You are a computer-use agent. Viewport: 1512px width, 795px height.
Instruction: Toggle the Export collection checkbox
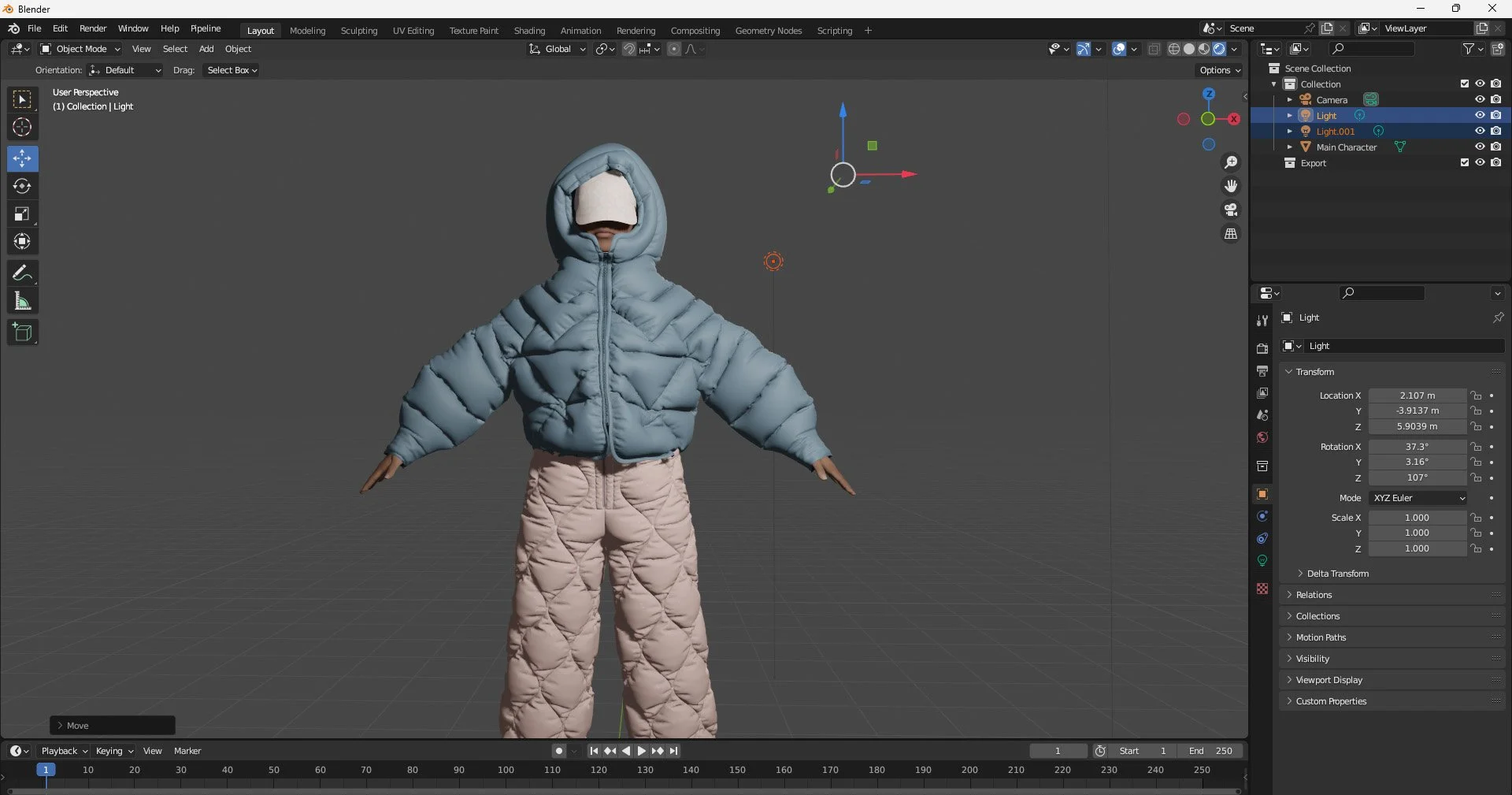(x=1465, y=163)
